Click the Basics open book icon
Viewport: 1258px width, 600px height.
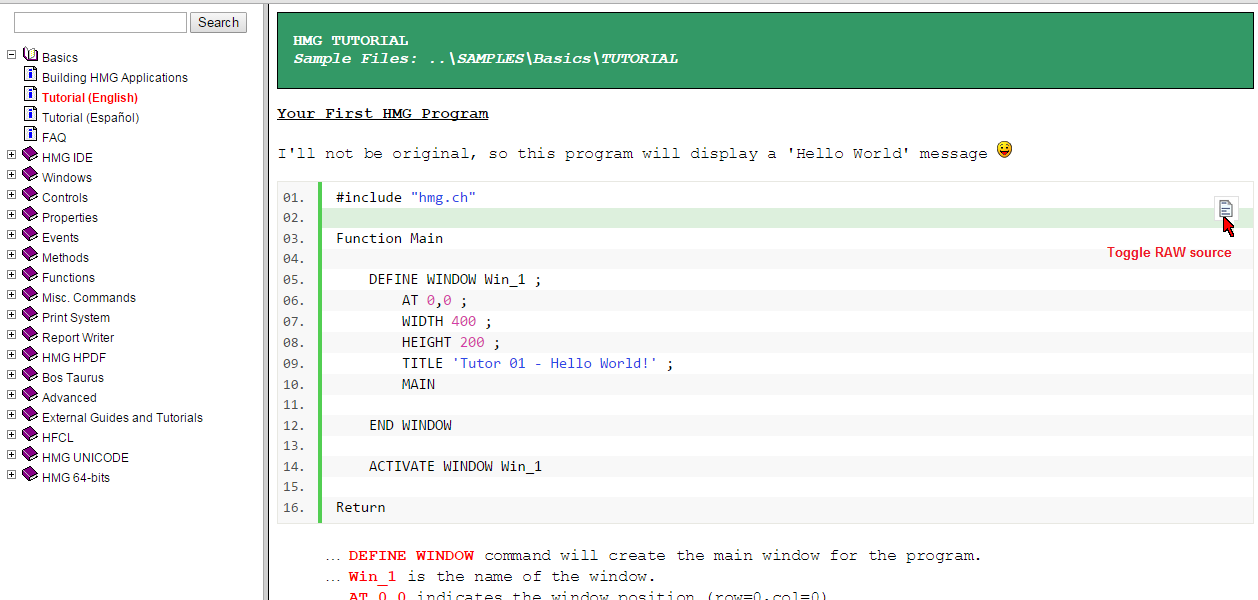click(30, 55)
